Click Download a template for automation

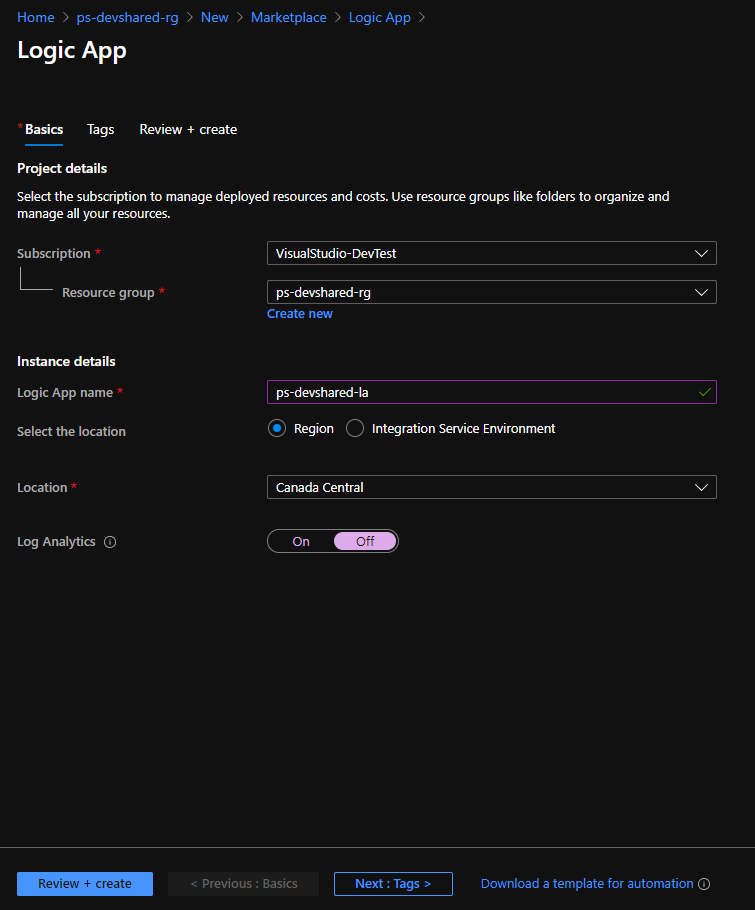coord(585,884)
